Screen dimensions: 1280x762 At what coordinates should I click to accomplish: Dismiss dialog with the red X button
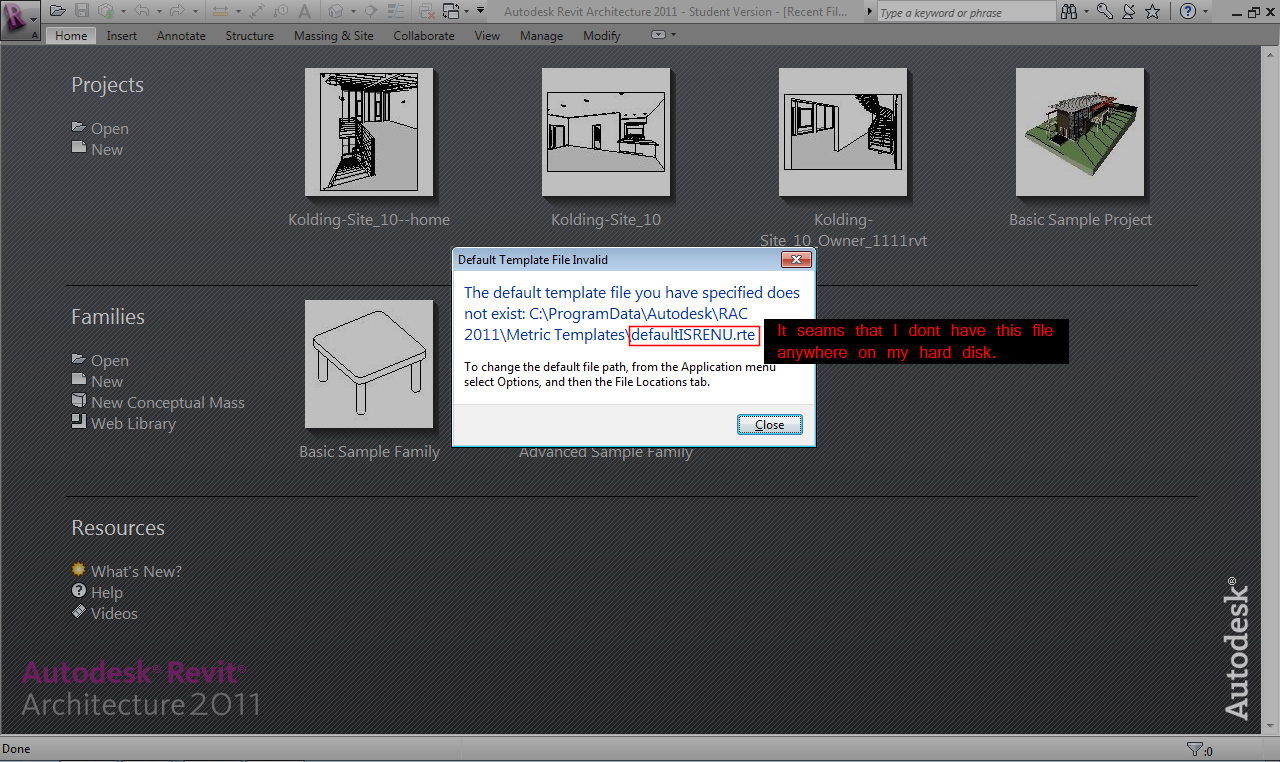point(795,260)
